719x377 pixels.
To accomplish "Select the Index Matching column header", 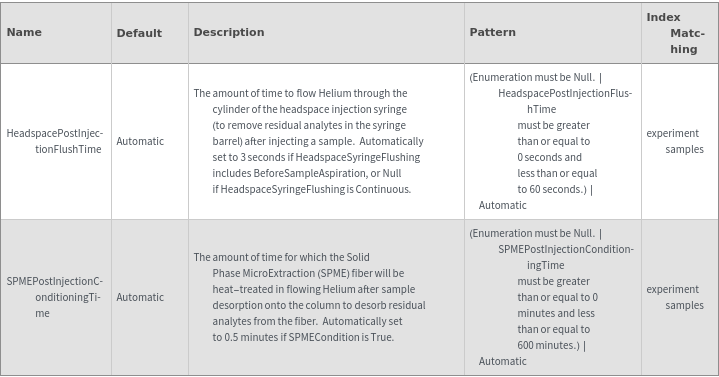I will [x=675, y=33].
